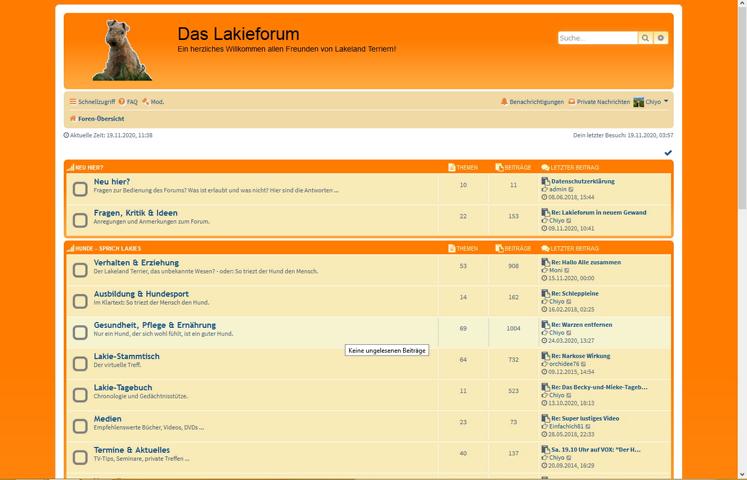Open advanced search via the gear icon
This screenshot has width=747, height=480.
pyautogui.click(x=661, y=38)
